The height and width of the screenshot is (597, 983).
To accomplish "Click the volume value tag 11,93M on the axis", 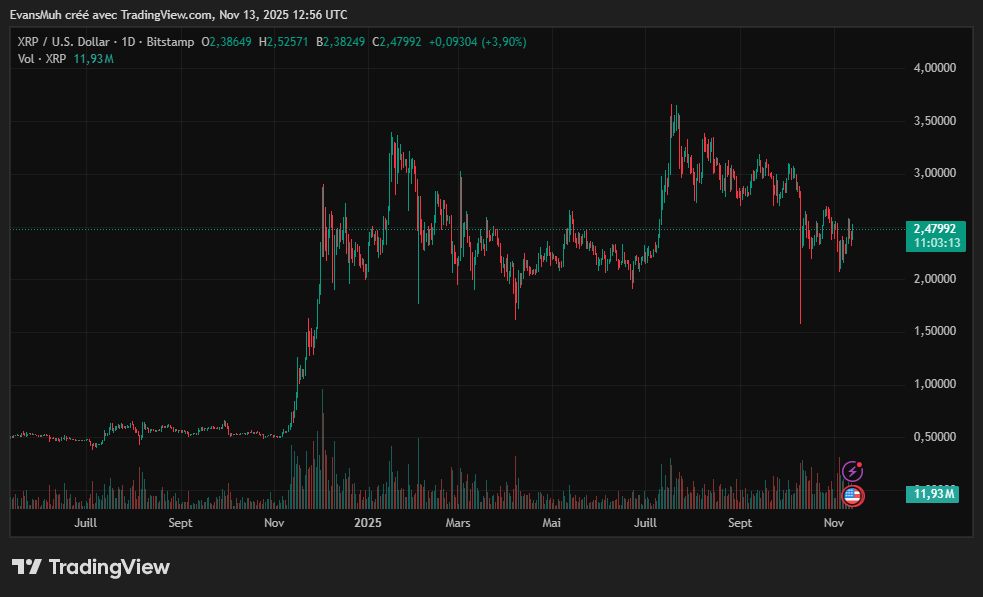I will click(x=933, y=494).
